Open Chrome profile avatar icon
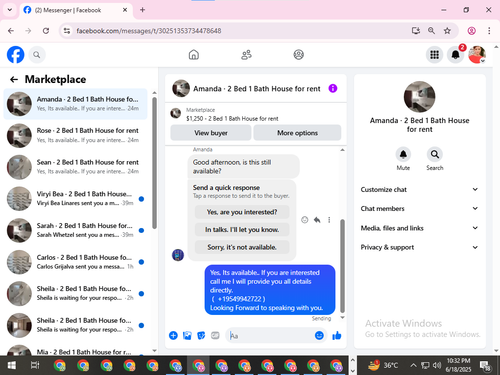 (x=471, y=31)
